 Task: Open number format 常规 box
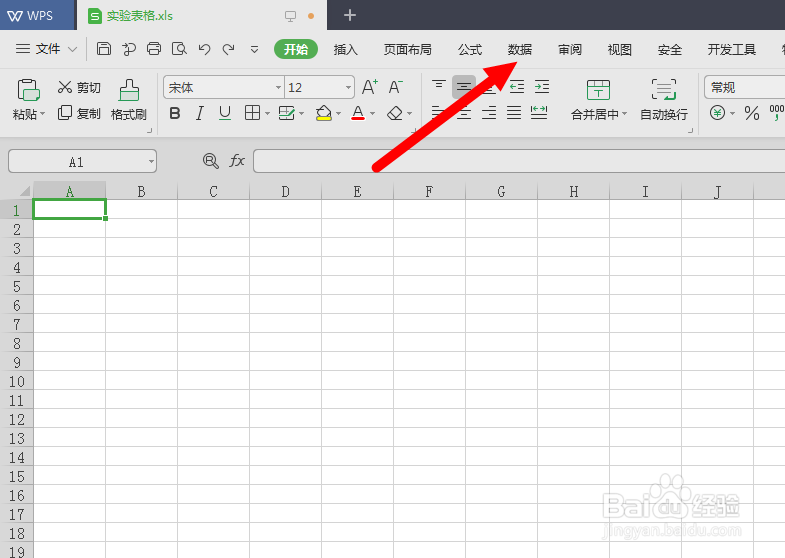tap(744, 87)
